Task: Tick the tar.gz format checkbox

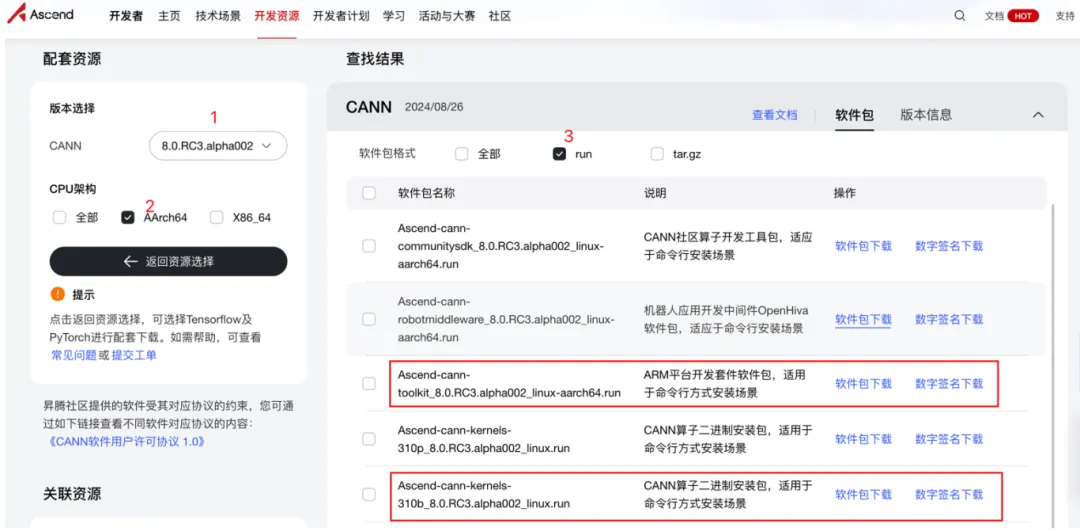Action: click(x=657, y=154)
